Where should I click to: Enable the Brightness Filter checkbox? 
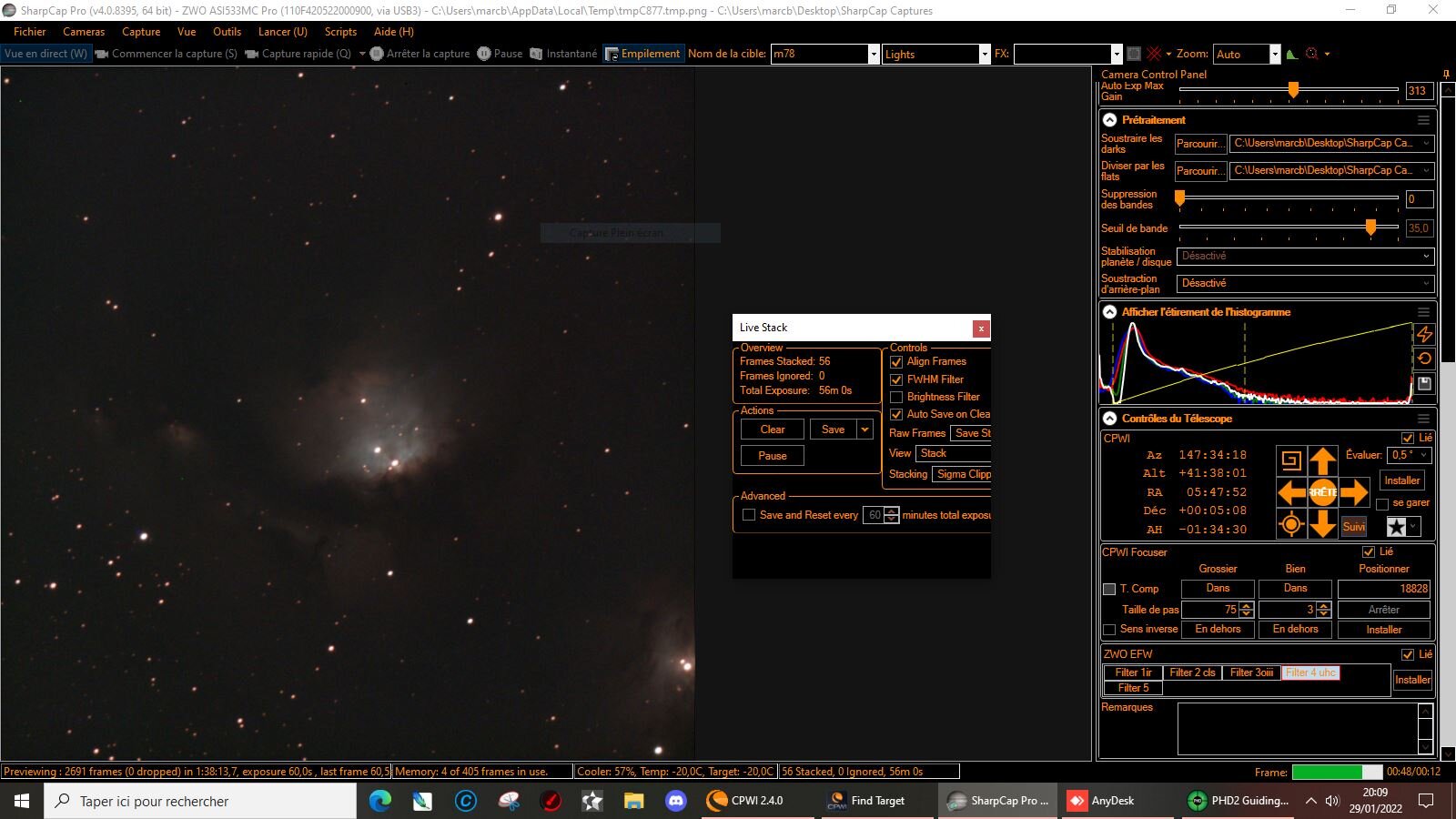click(x=896, y=397)
